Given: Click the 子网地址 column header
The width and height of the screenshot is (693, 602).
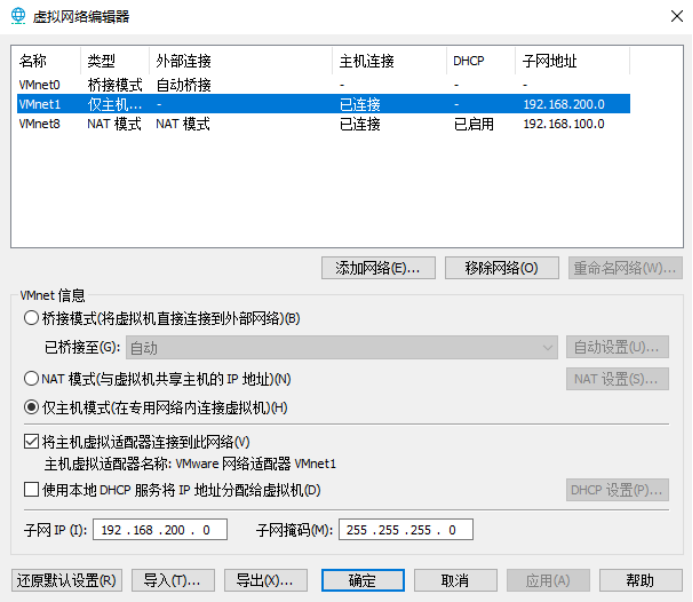Looking at the screenshot, I should [x=572, y=61].
